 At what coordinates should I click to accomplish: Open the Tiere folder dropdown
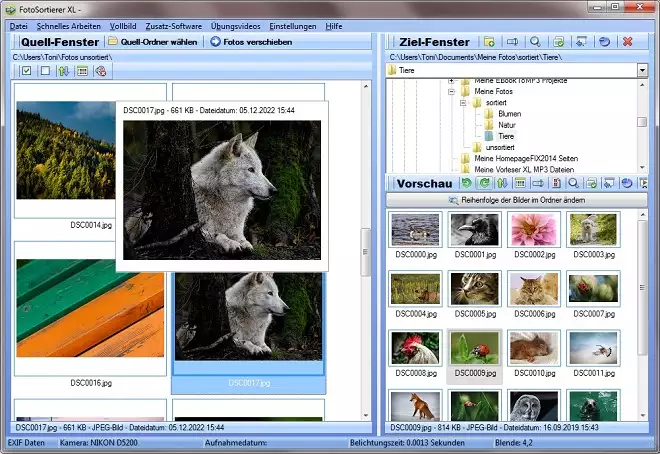click(641, 71)
